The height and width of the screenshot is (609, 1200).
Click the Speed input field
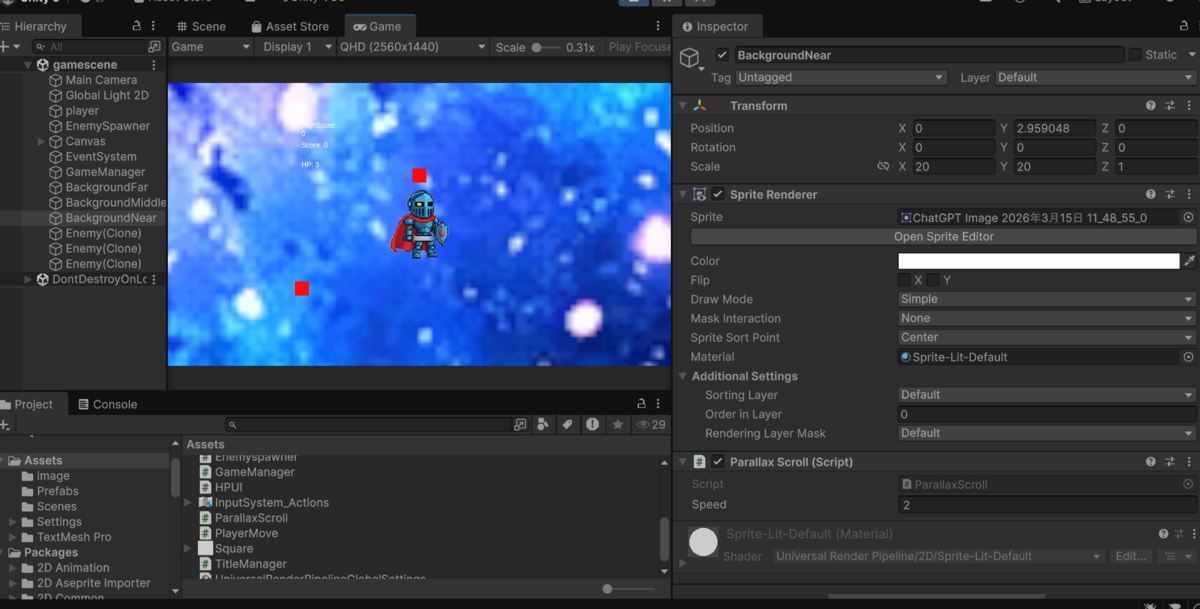pyautogui.click(x=1046, y=505)
